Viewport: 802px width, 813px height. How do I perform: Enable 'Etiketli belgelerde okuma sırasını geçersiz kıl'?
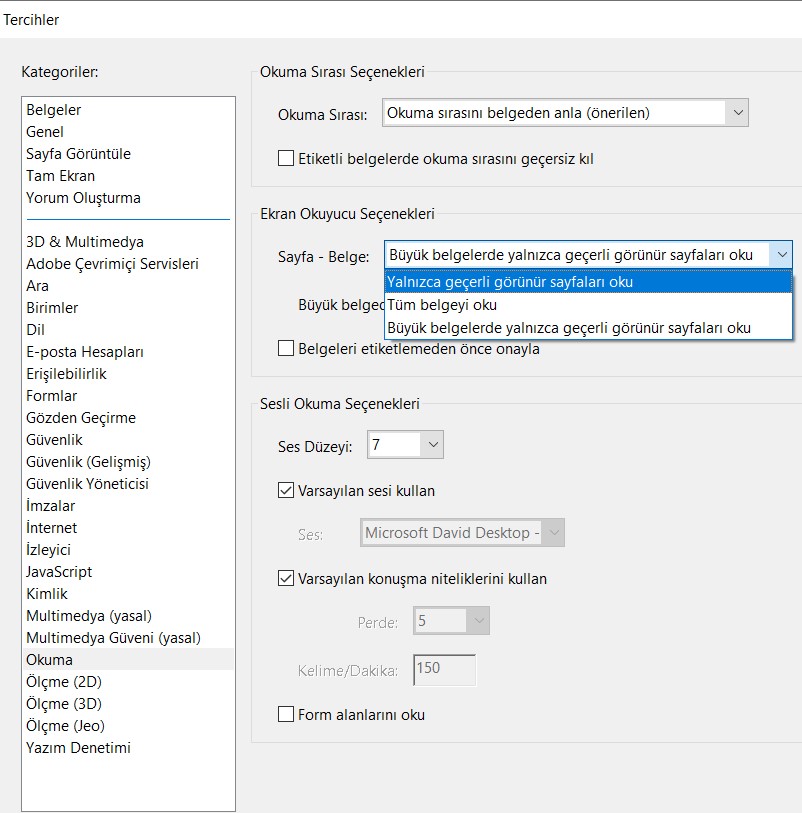(x=285, y=158)
